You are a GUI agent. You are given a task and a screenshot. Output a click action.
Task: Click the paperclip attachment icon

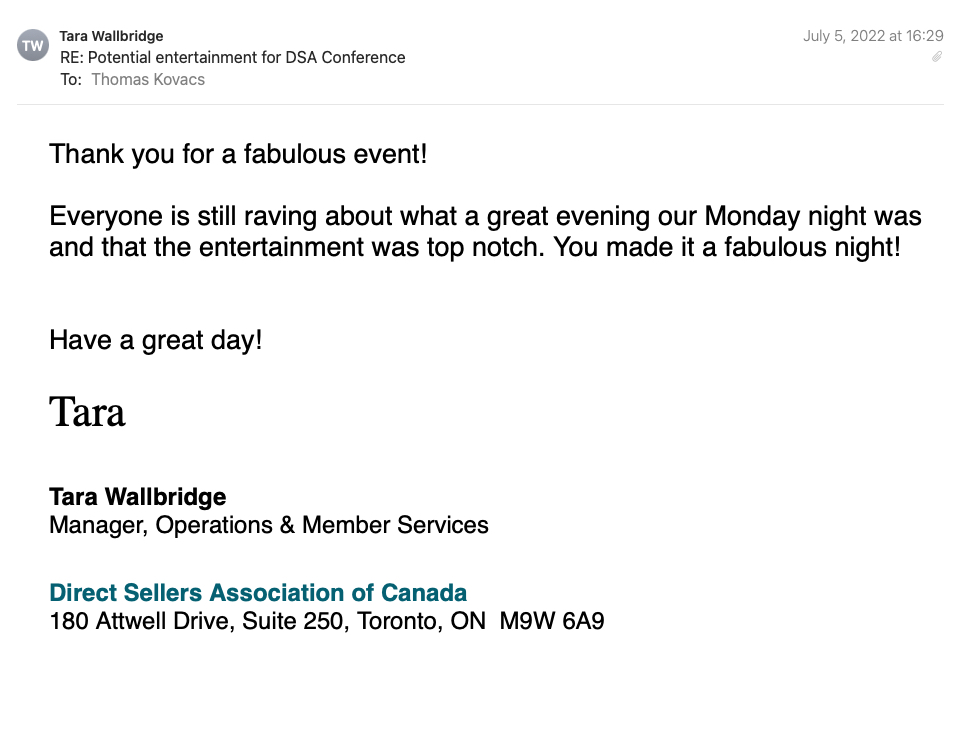coord(937,57)
